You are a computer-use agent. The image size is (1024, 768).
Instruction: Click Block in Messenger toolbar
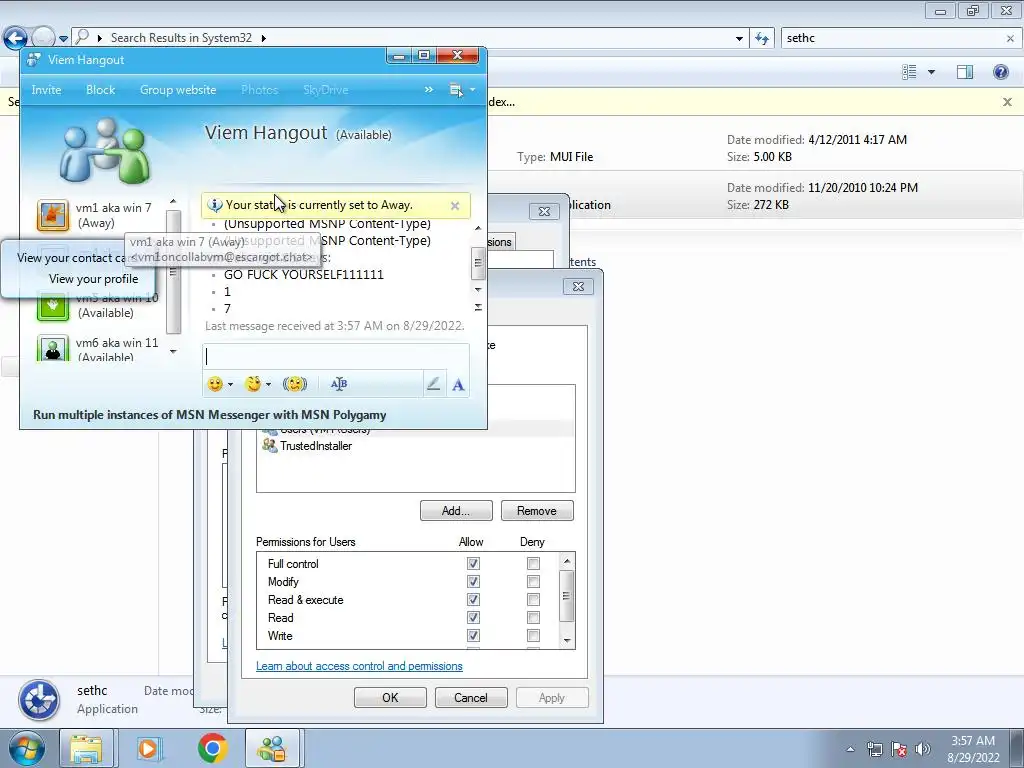(101, 90)
